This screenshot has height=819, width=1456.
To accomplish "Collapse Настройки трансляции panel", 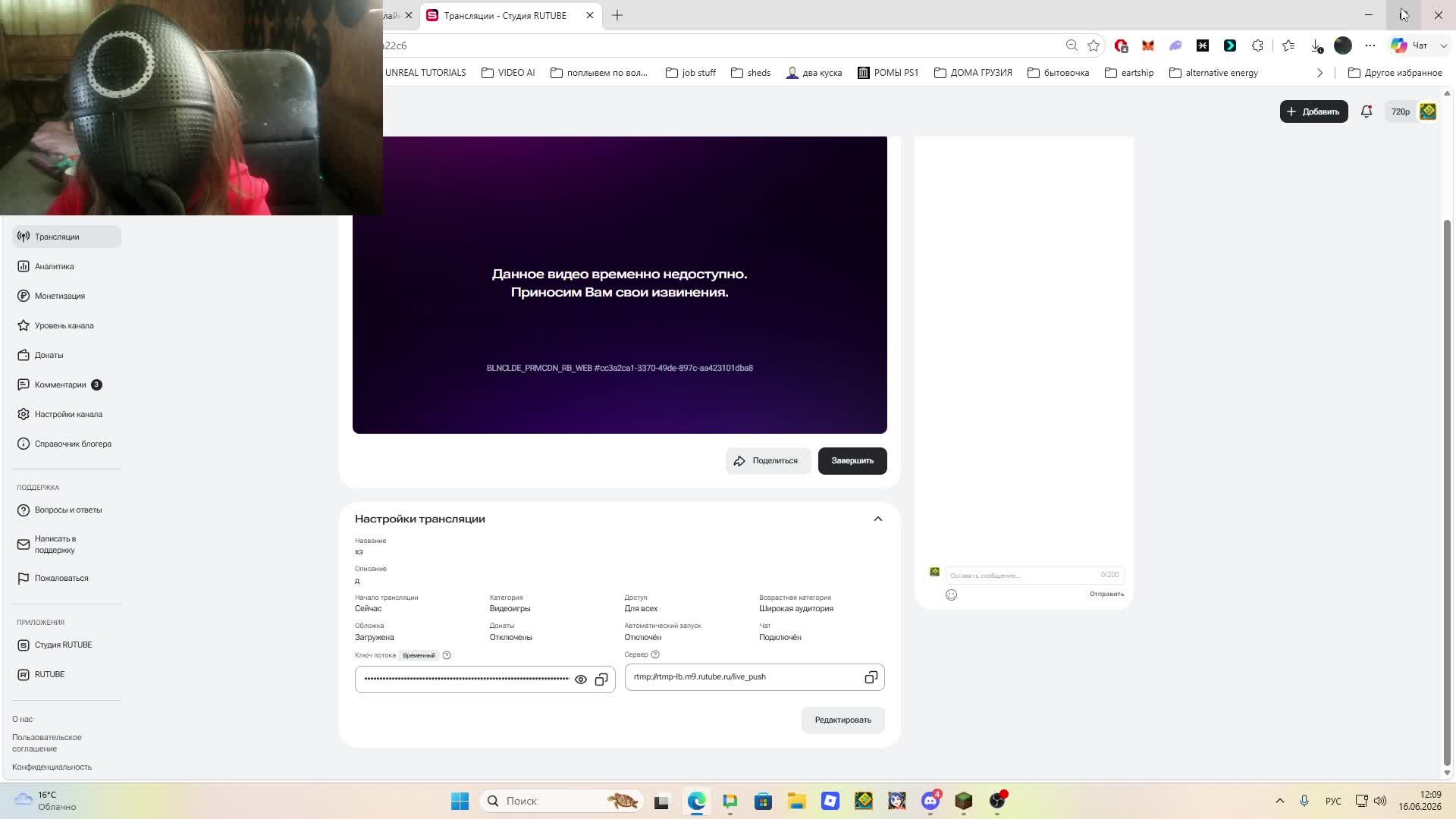I will click(x=878, y=519).
